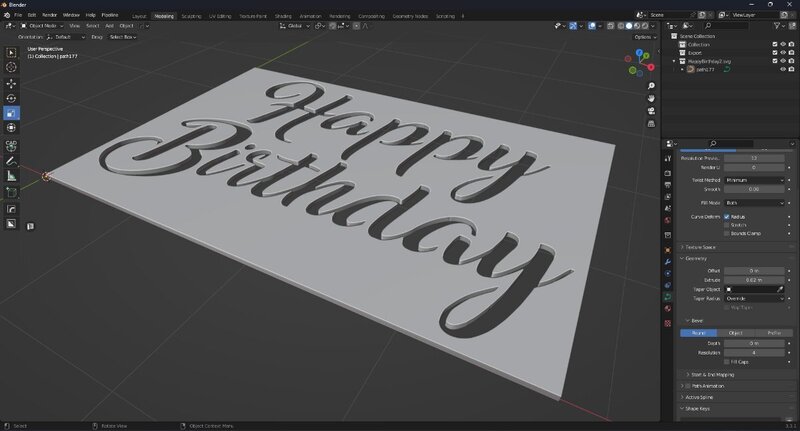The height and width of the screenshot is (431, 800).
Task: Switch to the Sculpting workspace tab
Action: pyautogui.click(x=190, y=16)
